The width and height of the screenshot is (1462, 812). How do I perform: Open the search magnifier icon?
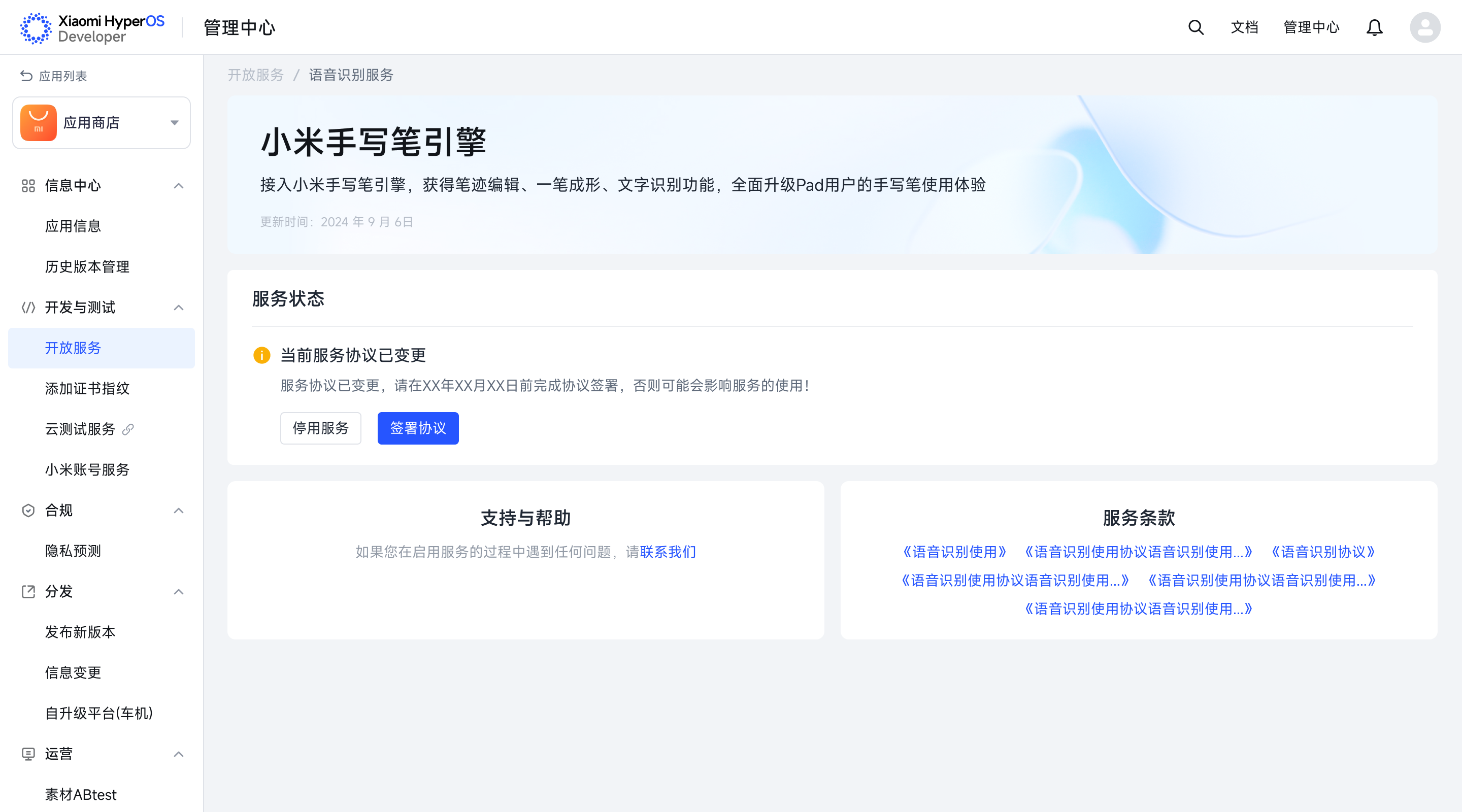[1196, 27]
